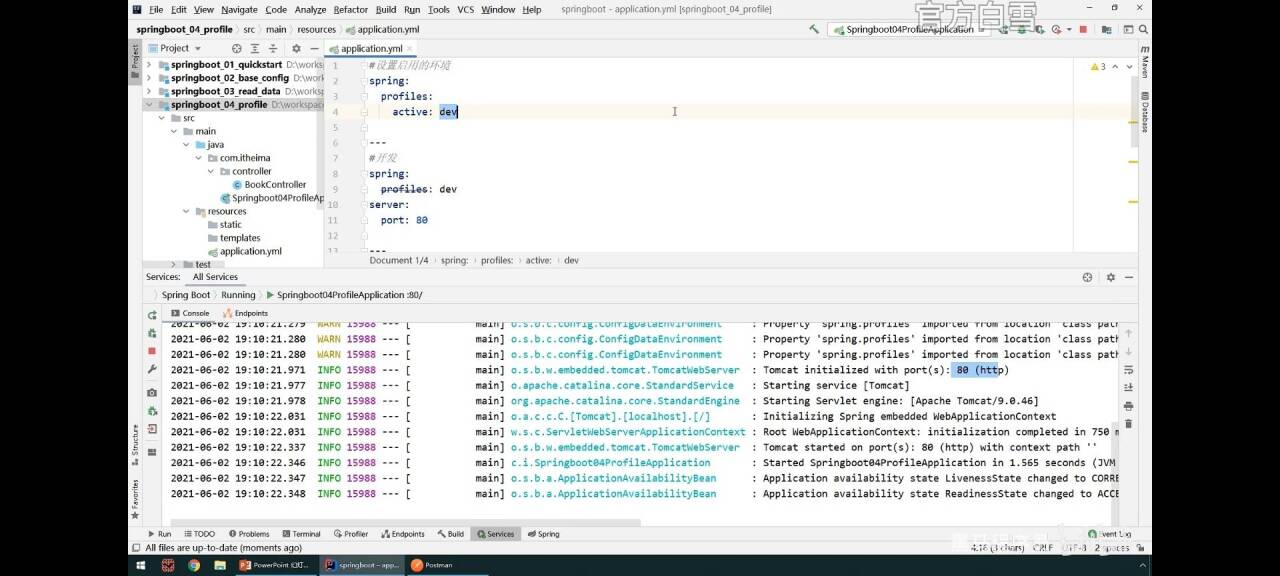
Task: Click Expand All icon in Project panel
Action: click(255, 48)
